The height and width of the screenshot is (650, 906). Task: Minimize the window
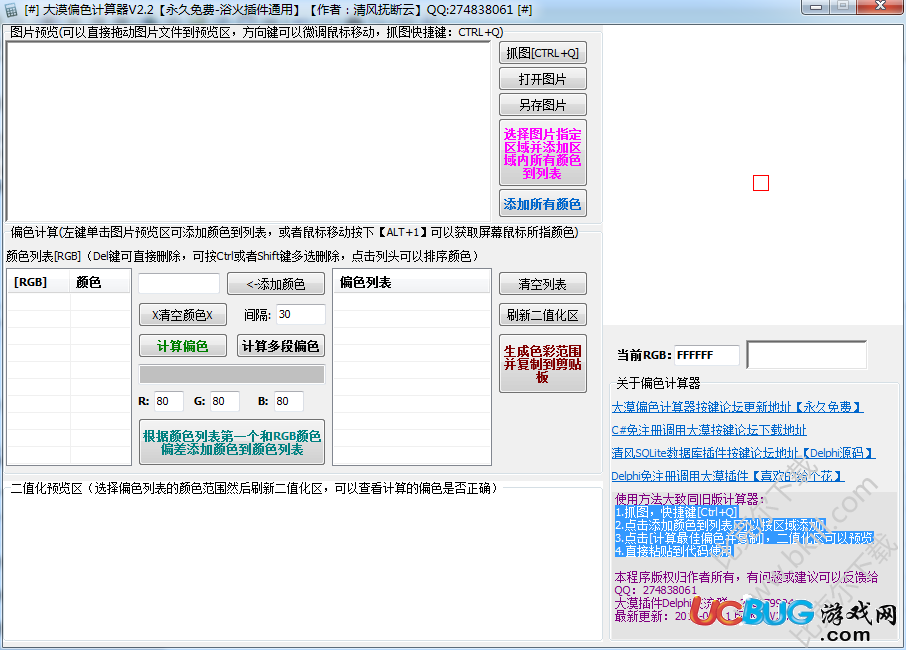[816, 7]
